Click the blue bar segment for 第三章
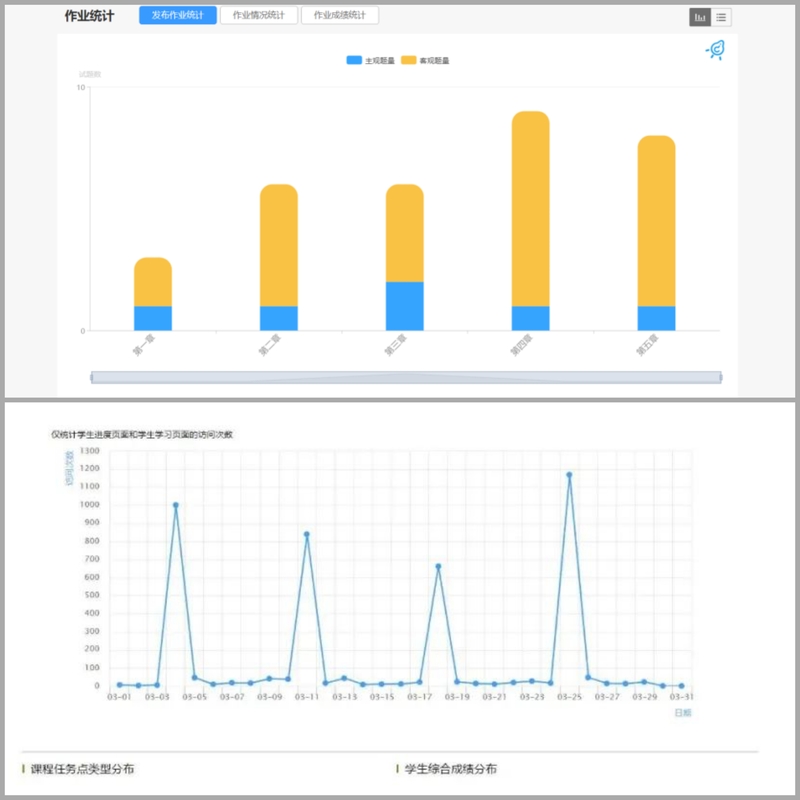Screen dimensions: 800x800 pos(405,306)
